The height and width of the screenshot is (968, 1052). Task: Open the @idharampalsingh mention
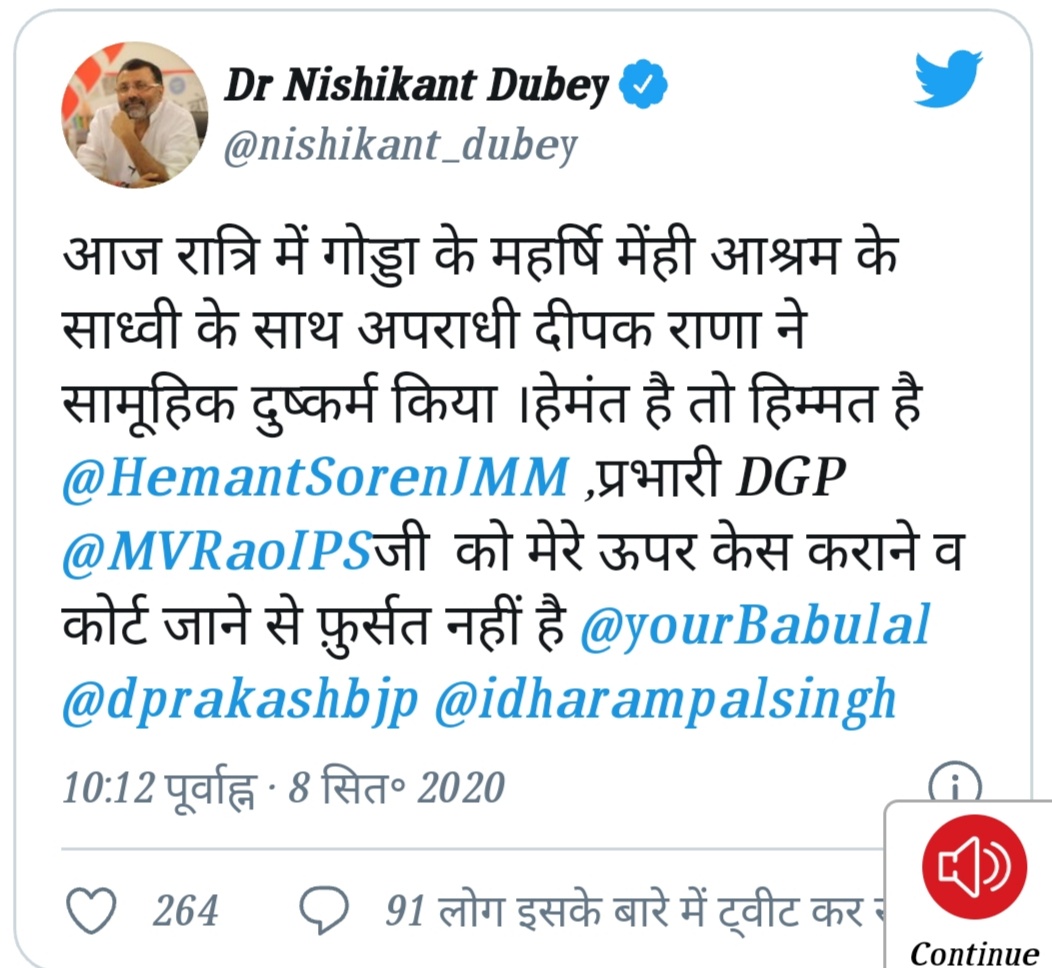666,700
